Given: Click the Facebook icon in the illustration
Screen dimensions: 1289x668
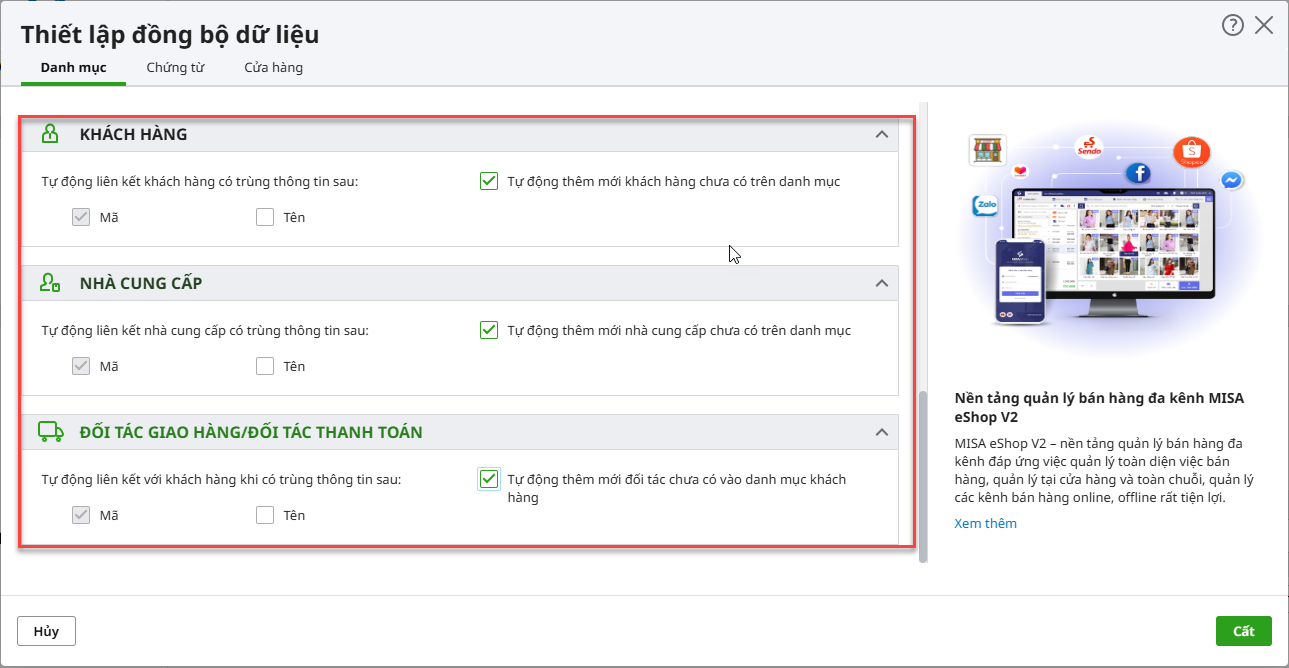Looking at the screenshot, I should coord(1137,174).
